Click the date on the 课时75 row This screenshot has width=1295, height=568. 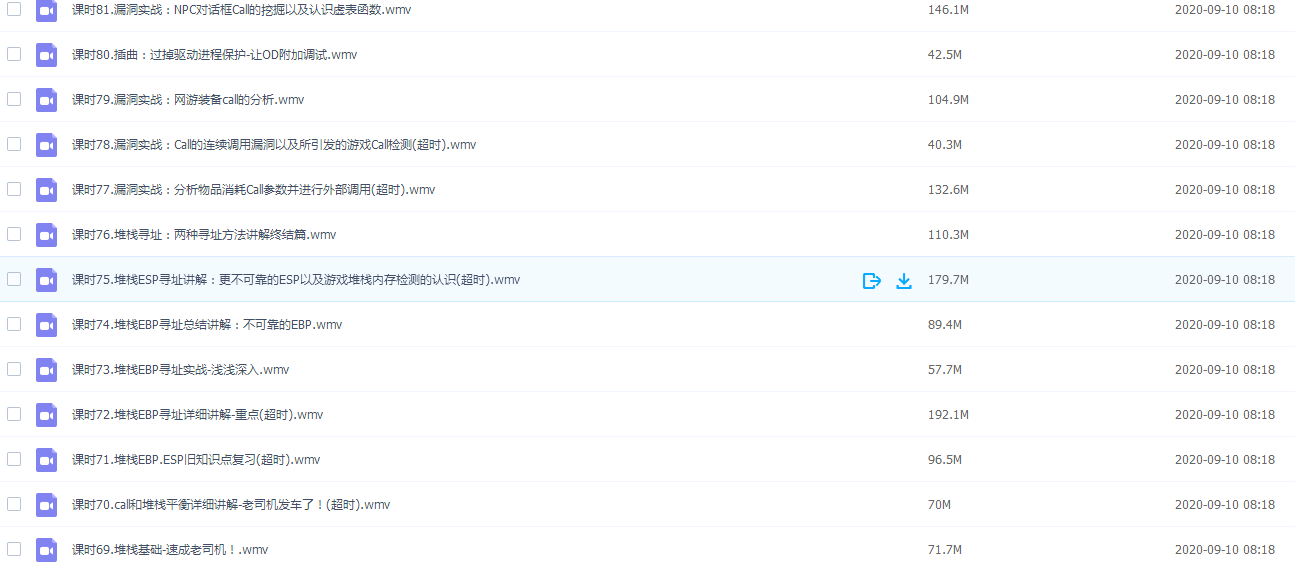click(1225, 280)
